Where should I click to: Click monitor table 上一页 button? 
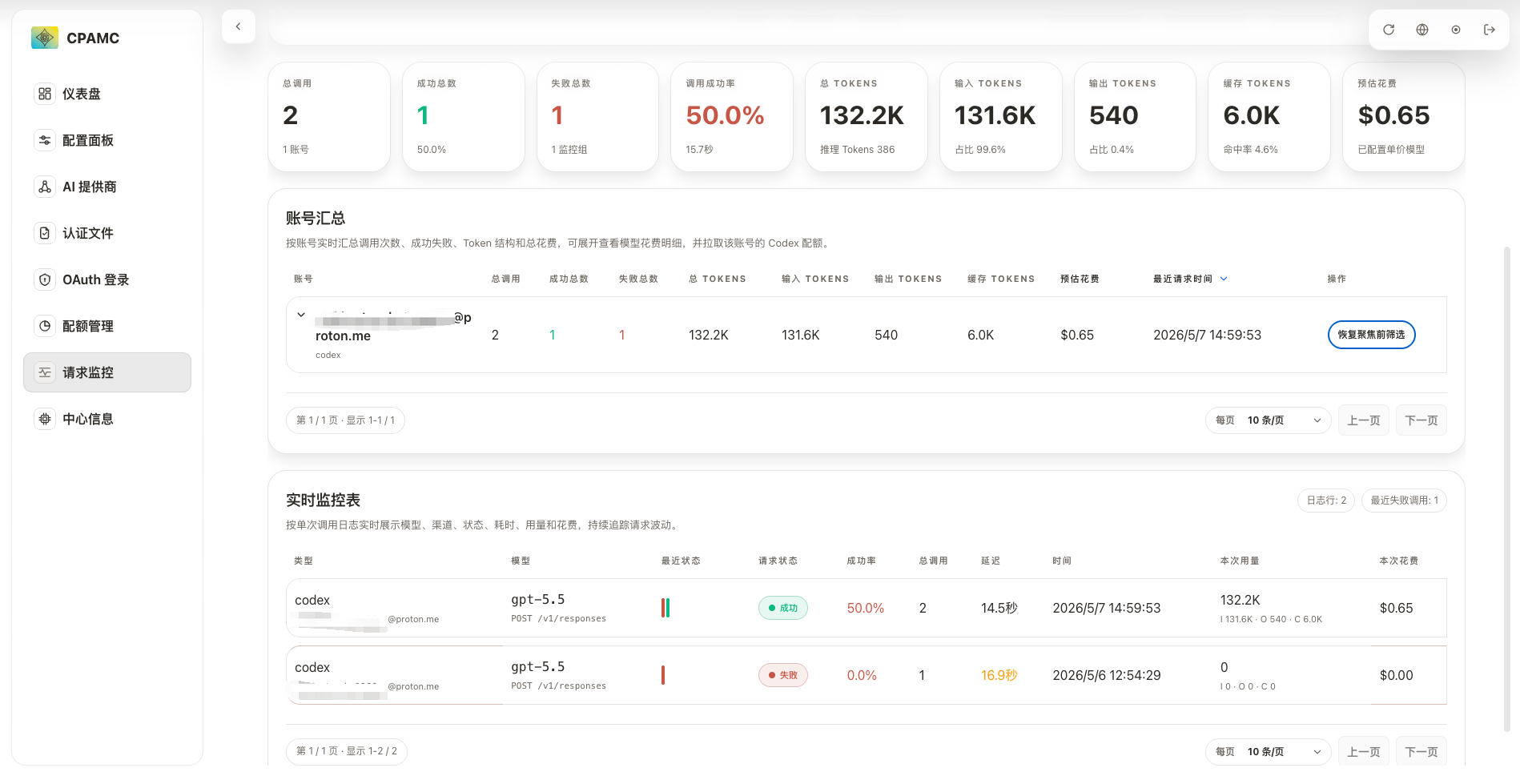(1364, 752)
